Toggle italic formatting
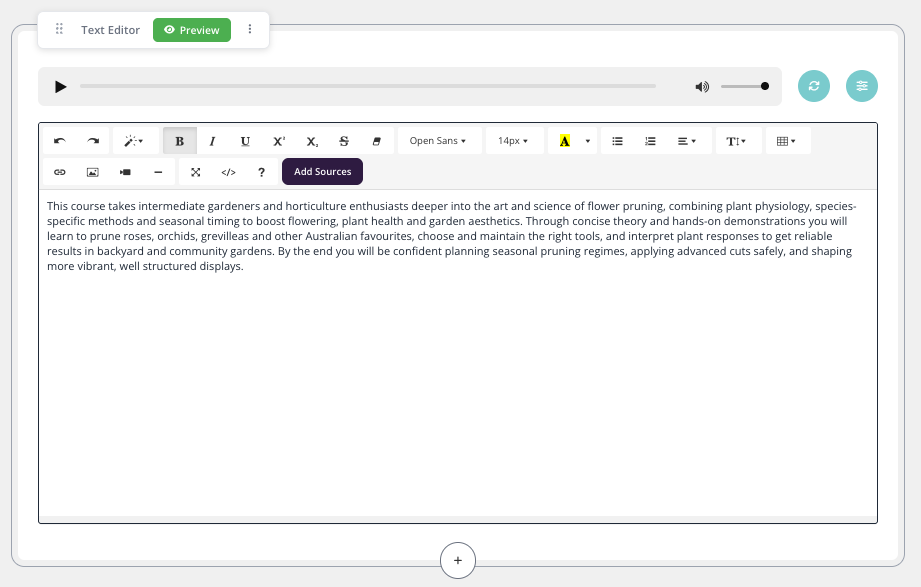The width and height of the screenshot is (921, 587). pos(213,141)
